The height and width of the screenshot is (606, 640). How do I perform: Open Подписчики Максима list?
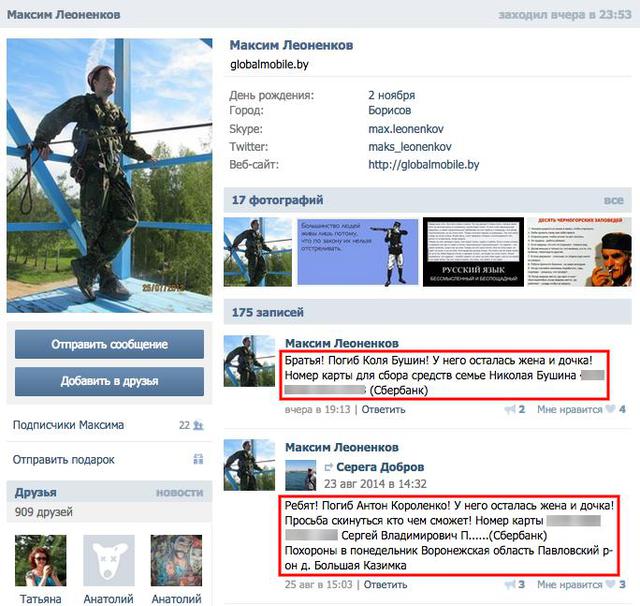(x=68, y=425)
